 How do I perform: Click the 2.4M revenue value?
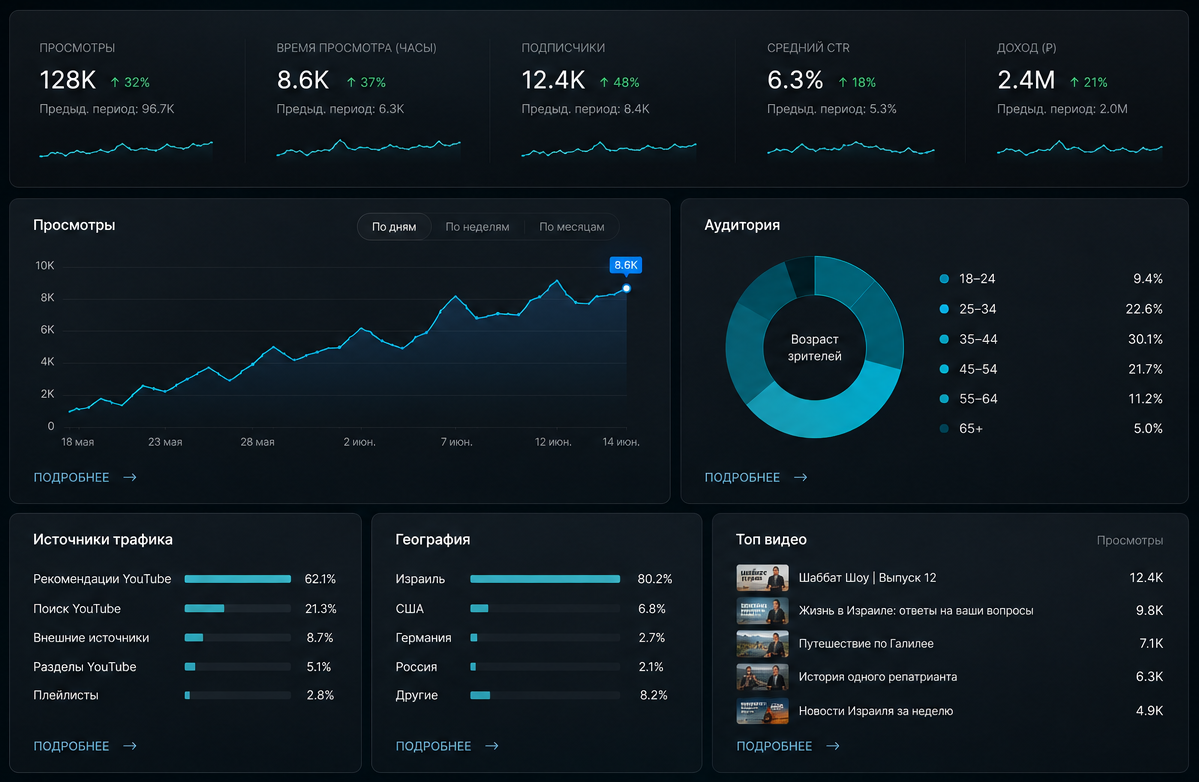click(1026, 80)
